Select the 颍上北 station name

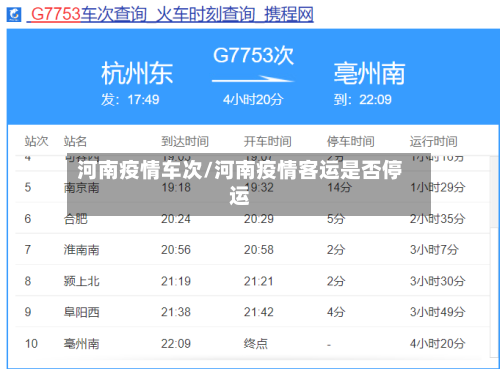(x=82, y=281)
